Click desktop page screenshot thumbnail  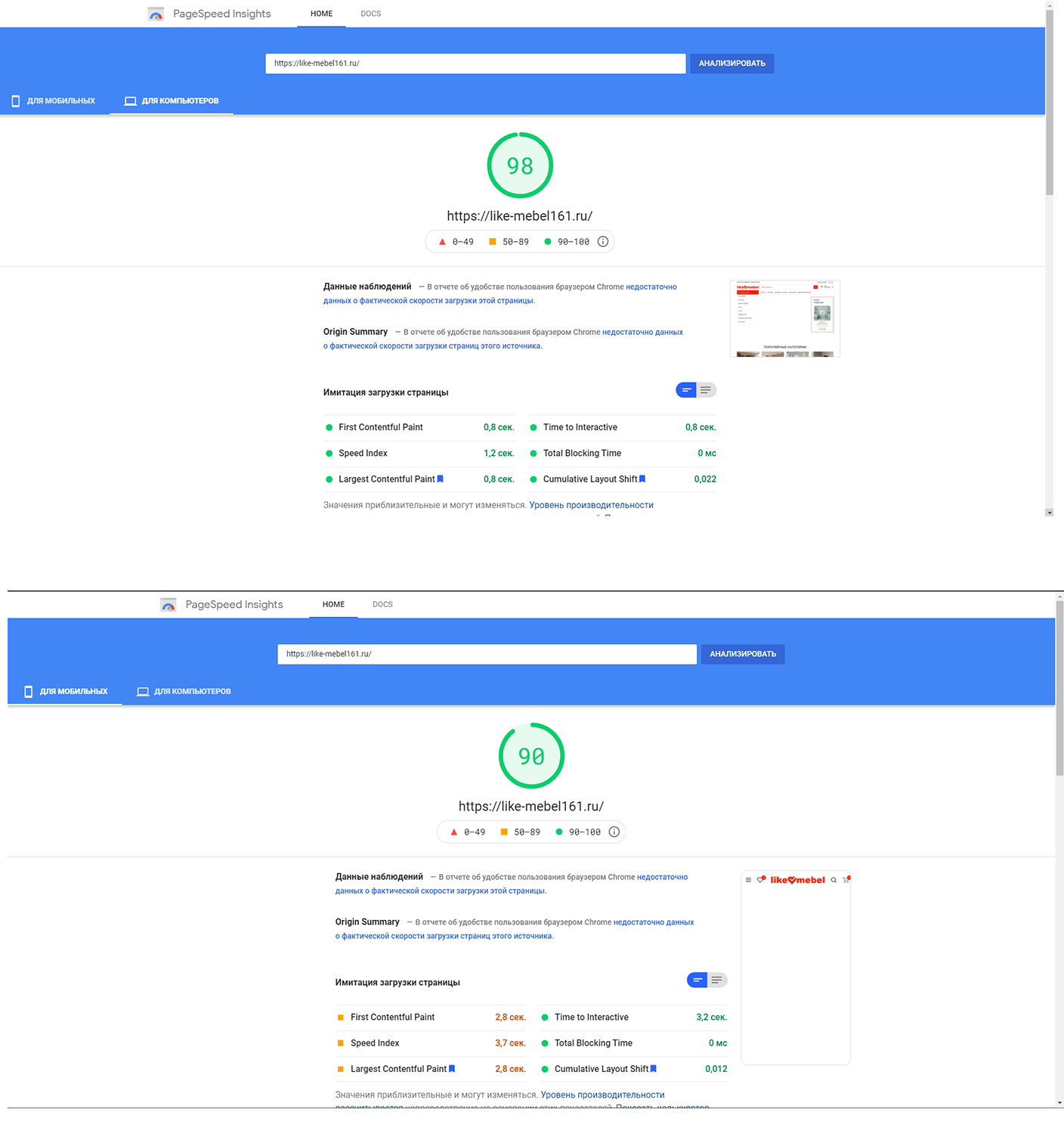[785, 318]
